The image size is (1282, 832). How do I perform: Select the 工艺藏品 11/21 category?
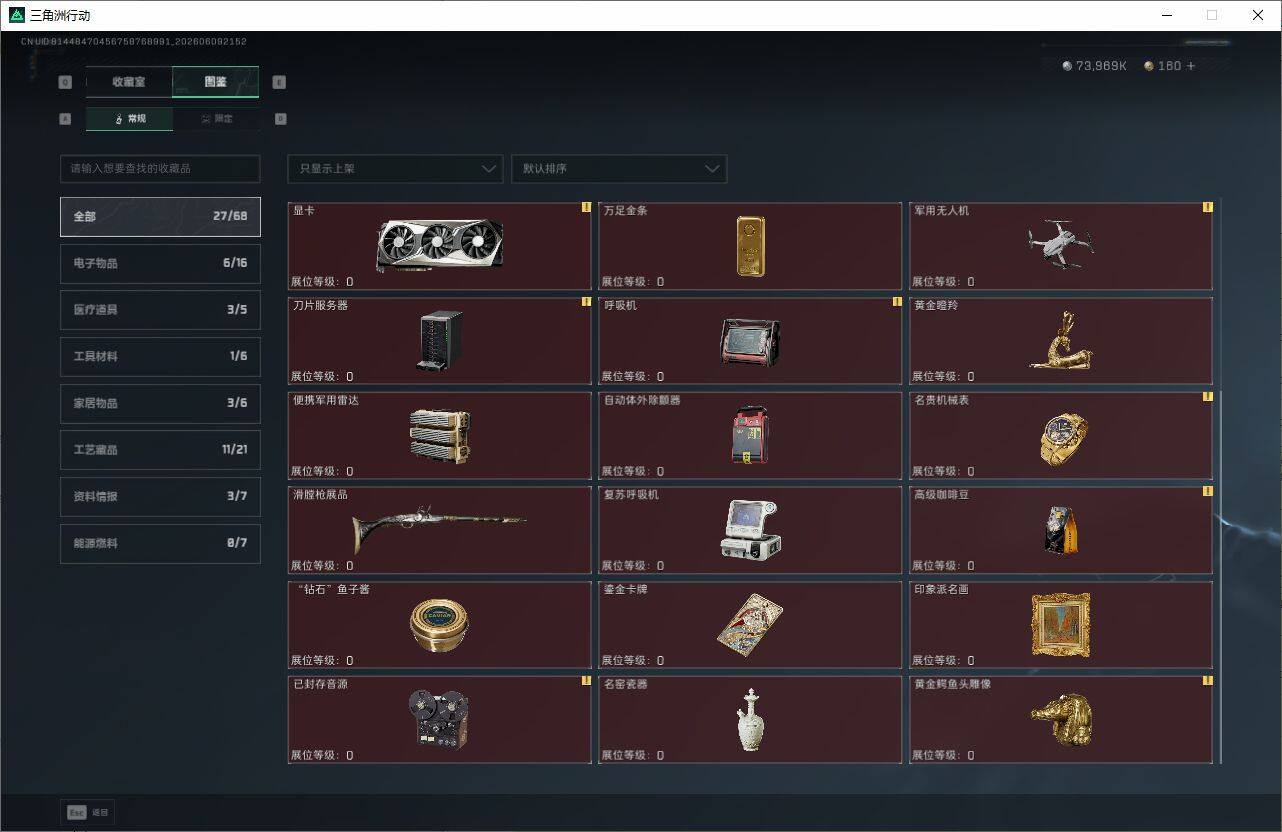coord(160,450)
